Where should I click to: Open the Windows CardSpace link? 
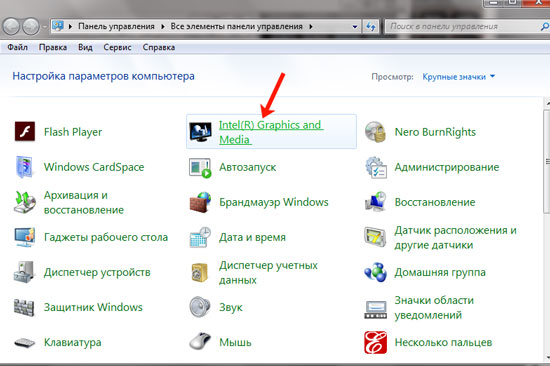point(94,167)
